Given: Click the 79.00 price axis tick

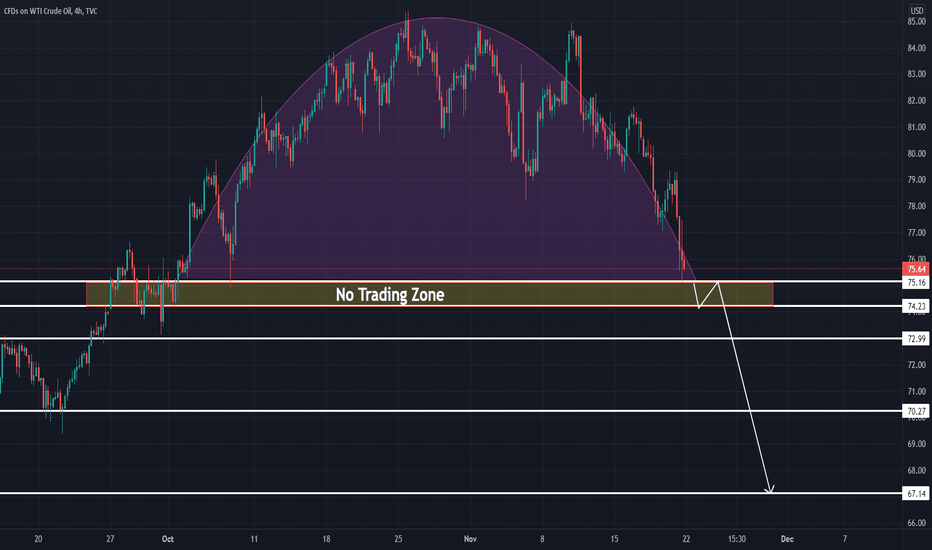Looking at the screenshot, I should pos(916,180).
